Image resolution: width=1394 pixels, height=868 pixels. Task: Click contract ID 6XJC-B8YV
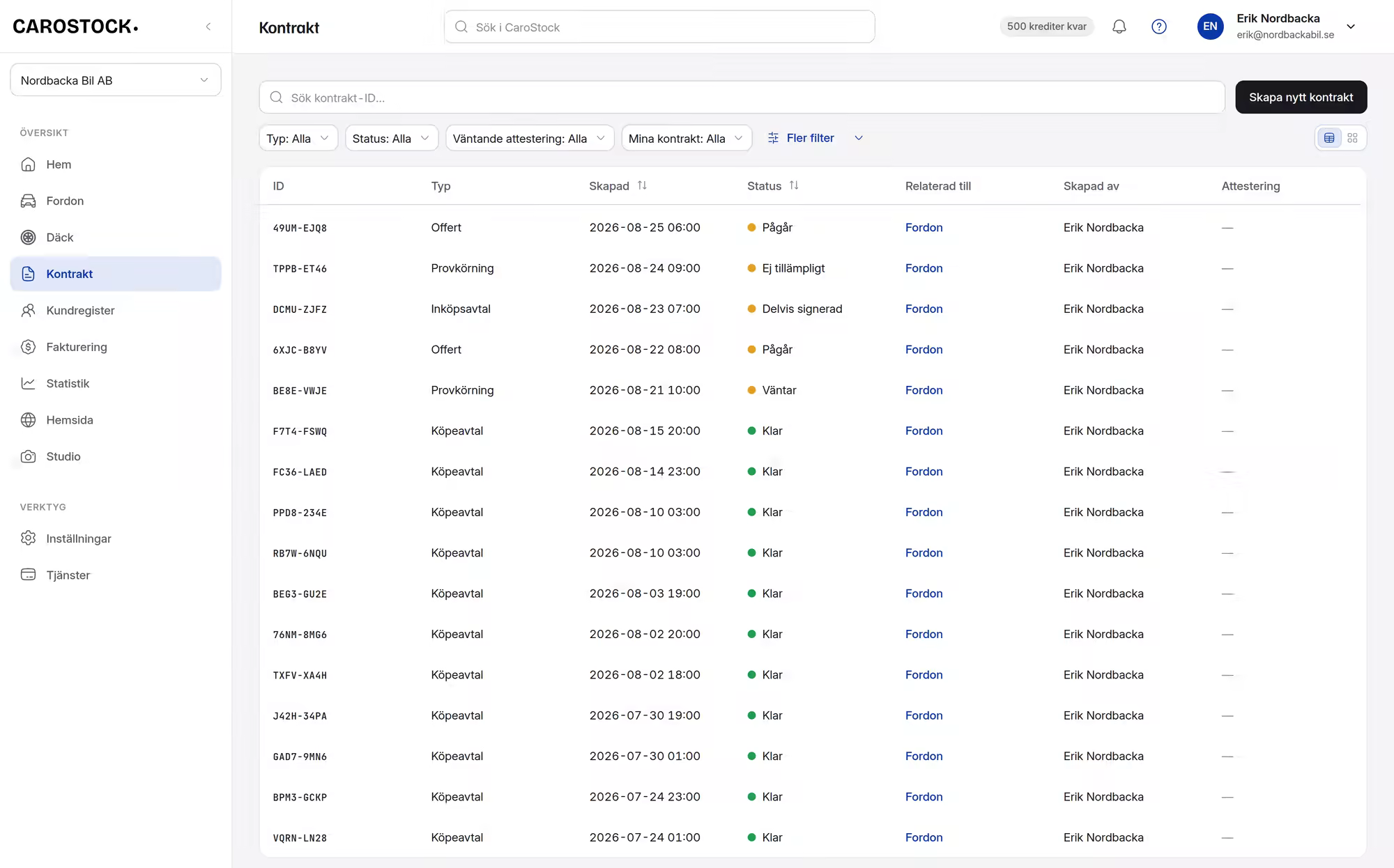tap(300, 350)
